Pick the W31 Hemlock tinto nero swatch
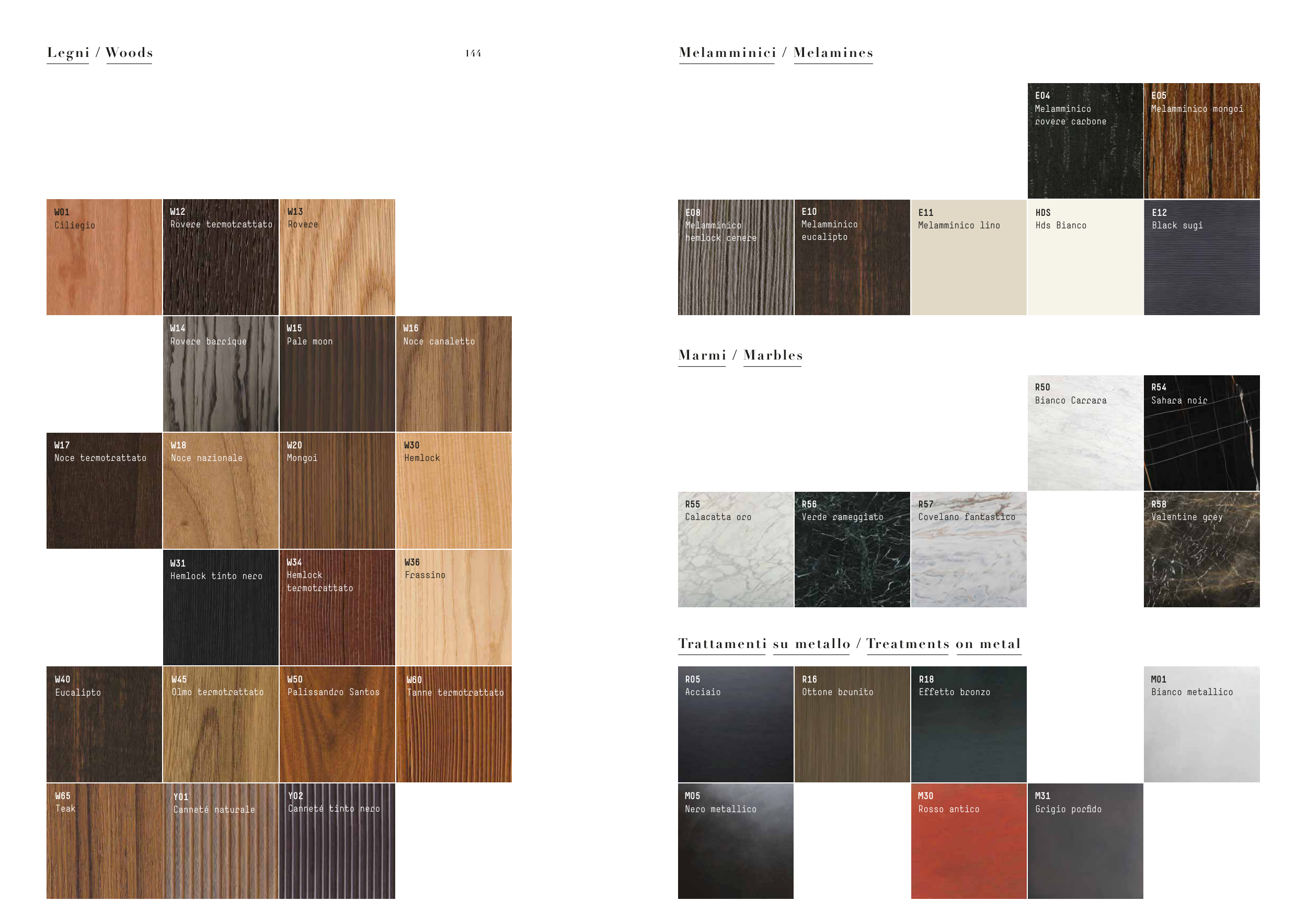The image size is (1307, 924). (x=221, y=608)
